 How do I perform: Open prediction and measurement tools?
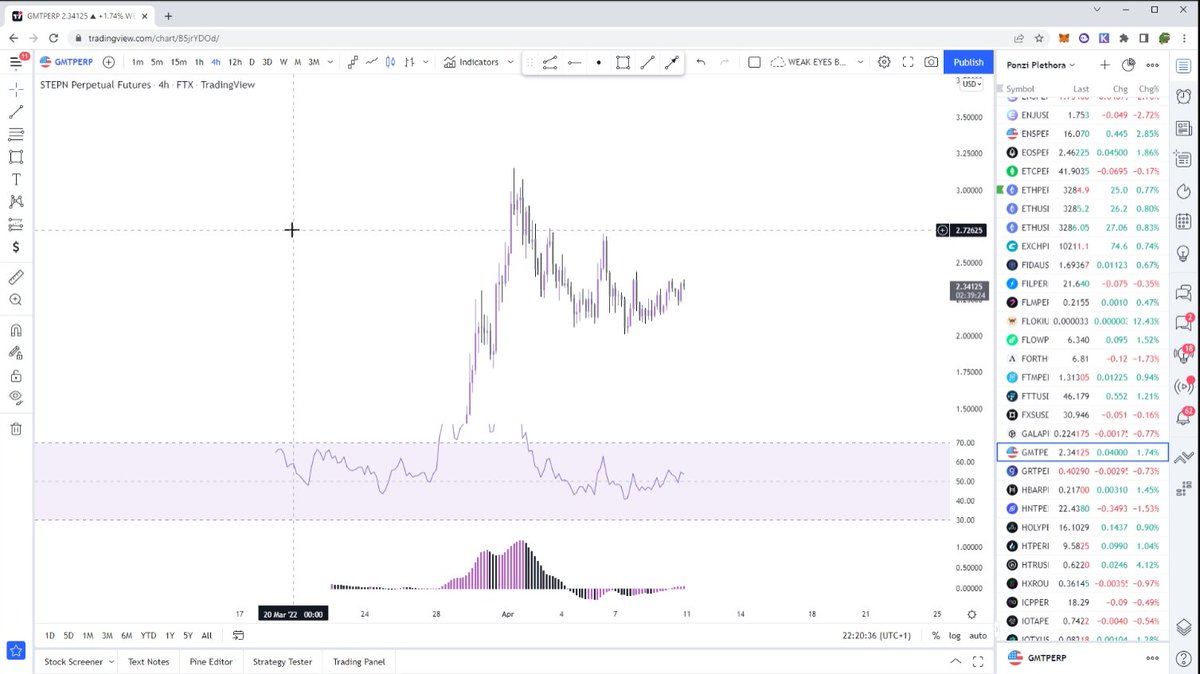coord(16,224)
